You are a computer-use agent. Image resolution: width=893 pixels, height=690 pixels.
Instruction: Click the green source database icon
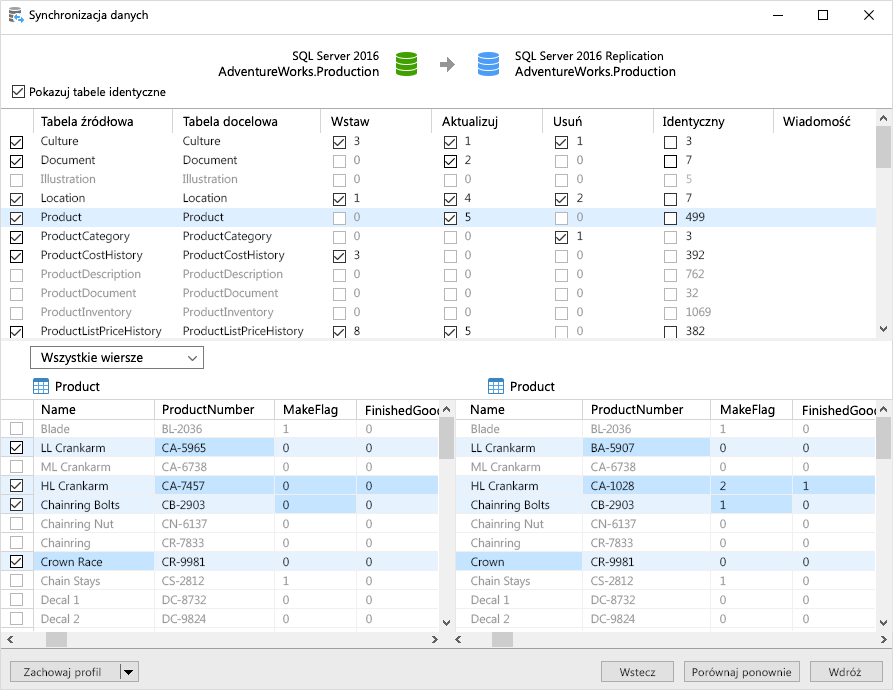pos(406,64)
